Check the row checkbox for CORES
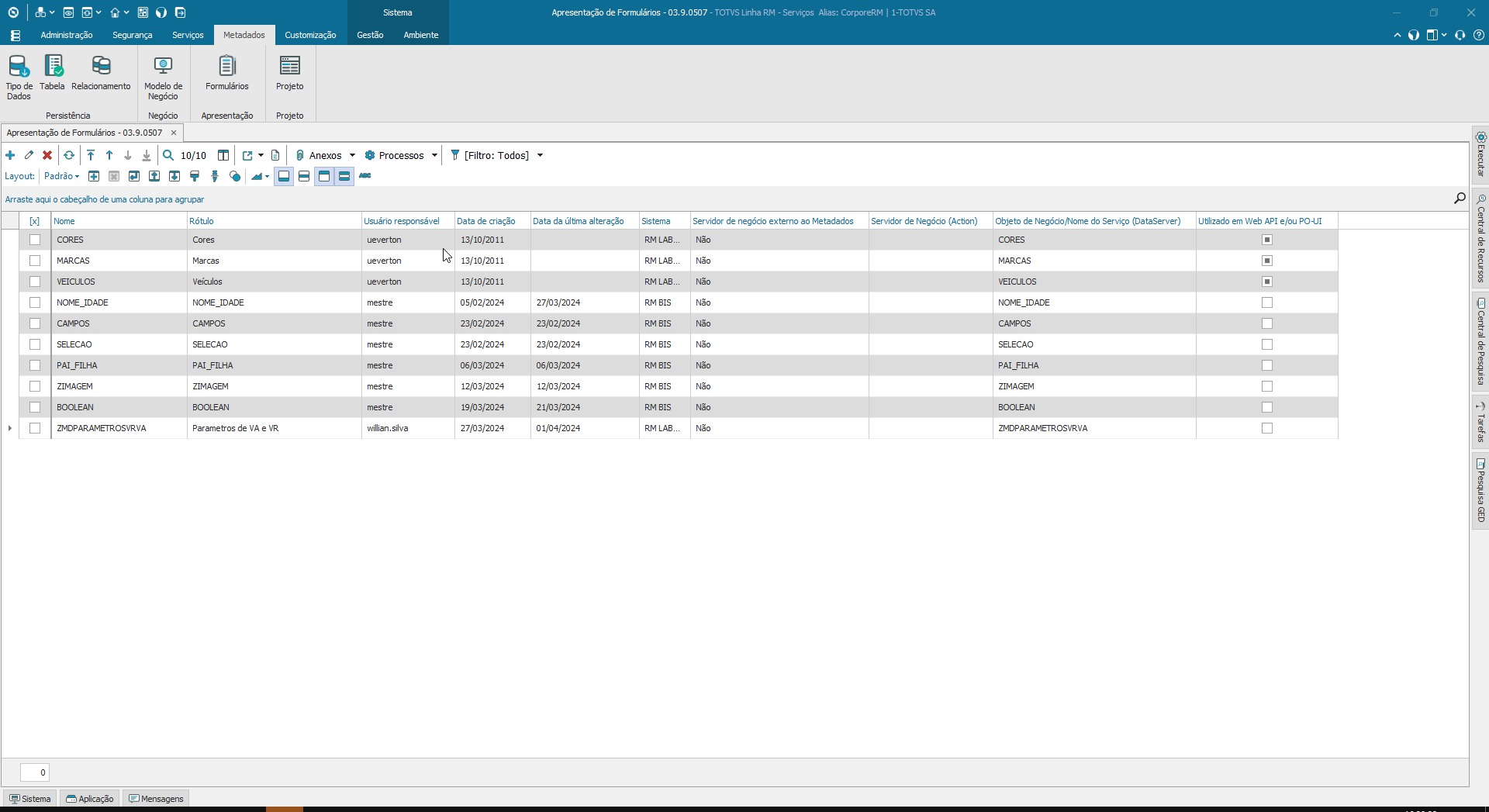This screenshot has height=812, width=1489. pos(35,240)
